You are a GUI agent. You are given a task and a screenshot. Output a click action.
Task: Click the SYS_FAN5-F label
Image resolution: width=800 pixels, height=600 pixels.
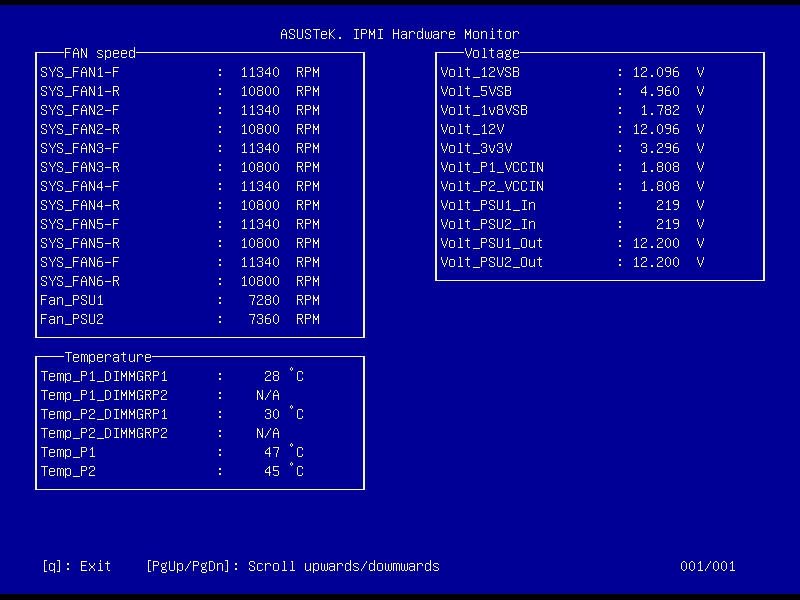tap(80, 224)
